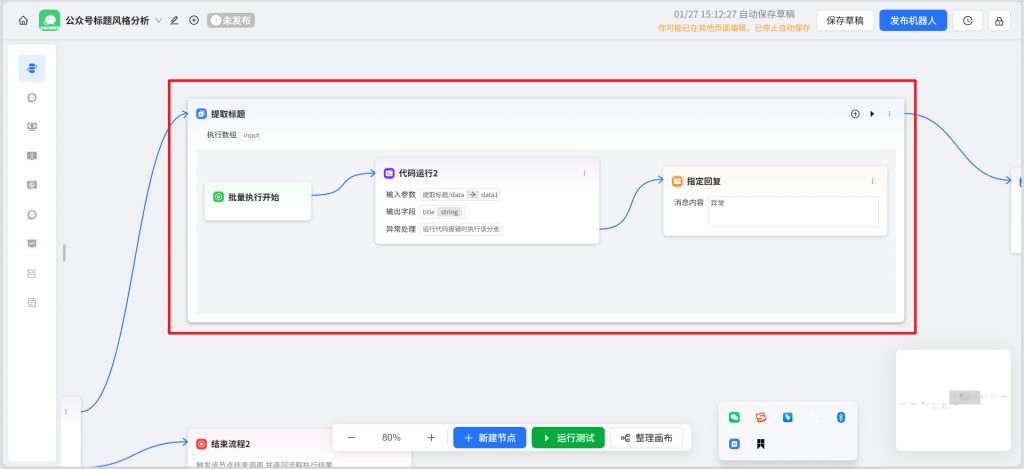Open the monitor-shaped sidebar icon
This screenshot has width=1024, height=469.
(32, 127)
